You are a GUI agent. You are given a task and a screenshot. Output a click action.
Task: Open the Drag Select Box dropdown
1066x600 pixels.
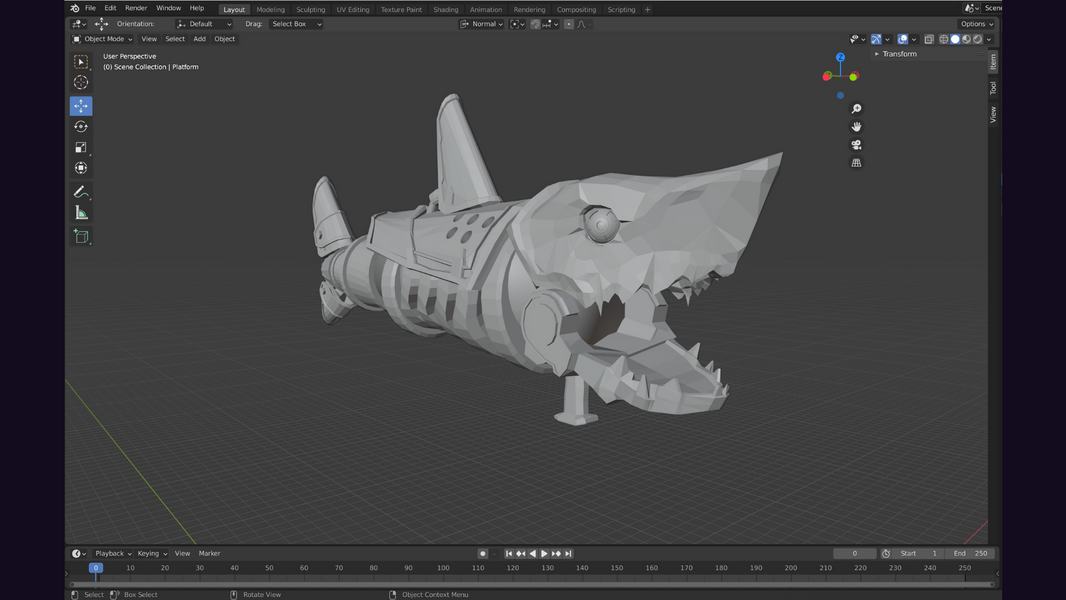296,24
